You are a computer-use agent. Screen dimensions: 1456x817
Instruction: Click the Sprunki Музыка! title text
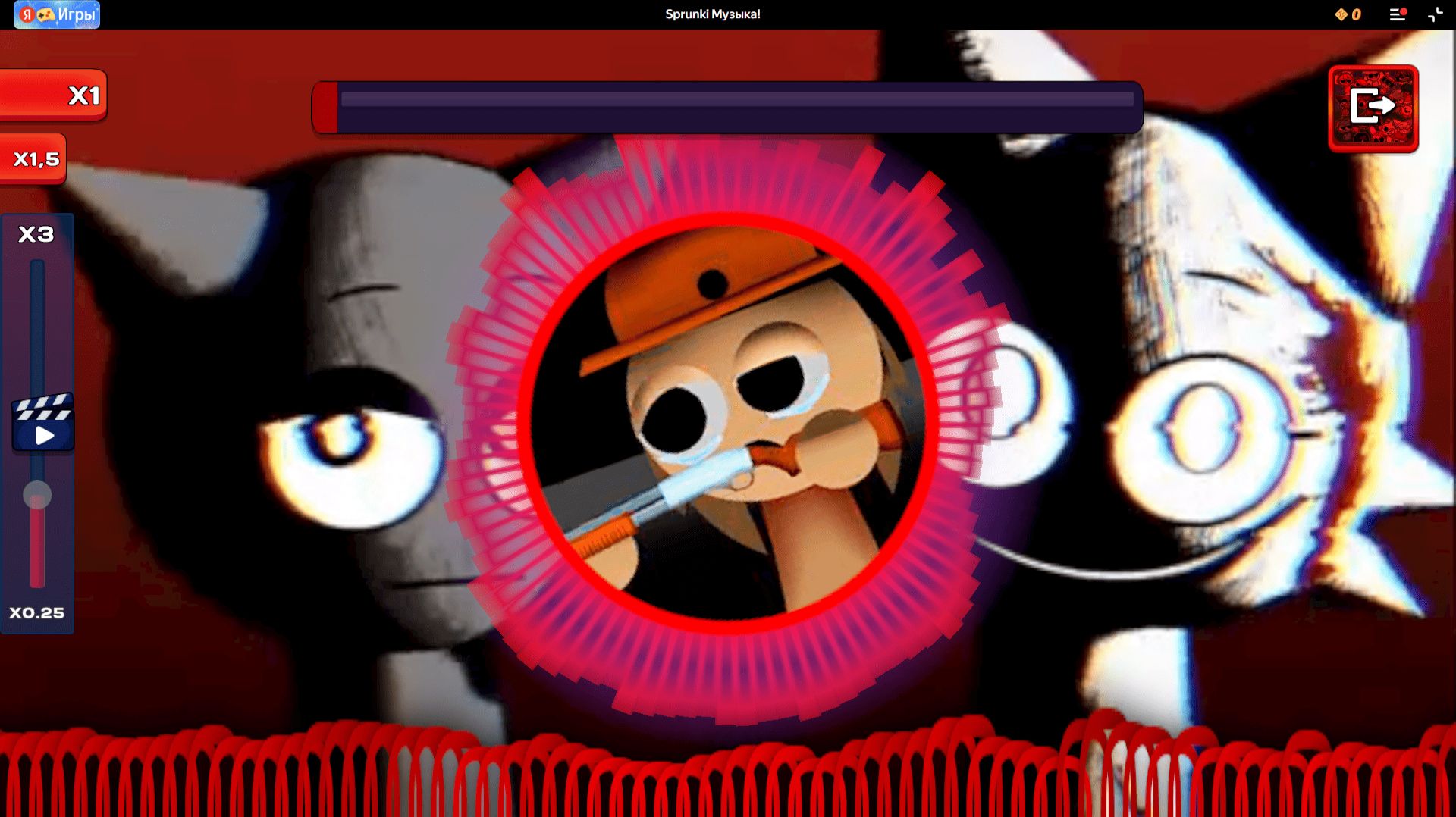713,14
